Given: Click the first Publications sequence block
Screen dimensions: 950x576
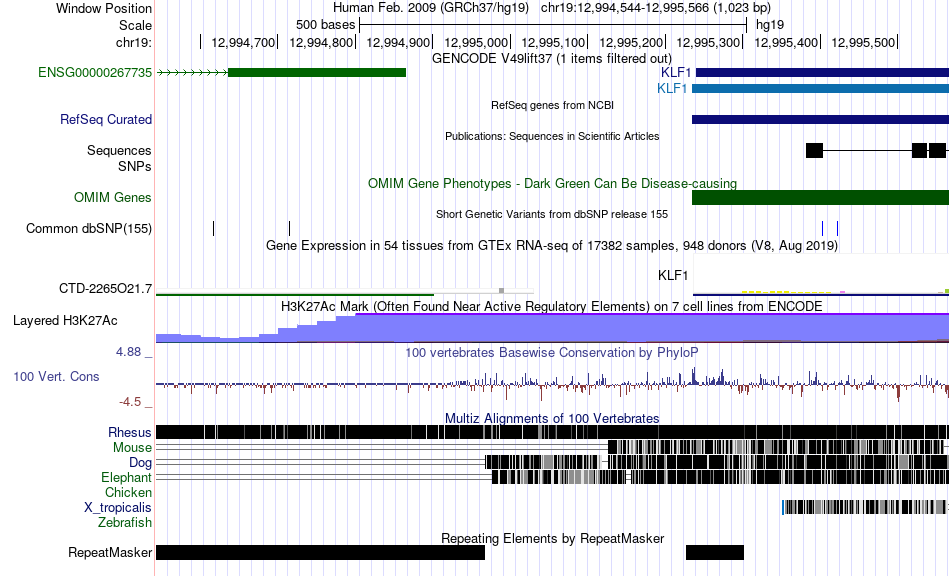Looking at the screenshot, I should pyautogui.click(x=814, y=150).
